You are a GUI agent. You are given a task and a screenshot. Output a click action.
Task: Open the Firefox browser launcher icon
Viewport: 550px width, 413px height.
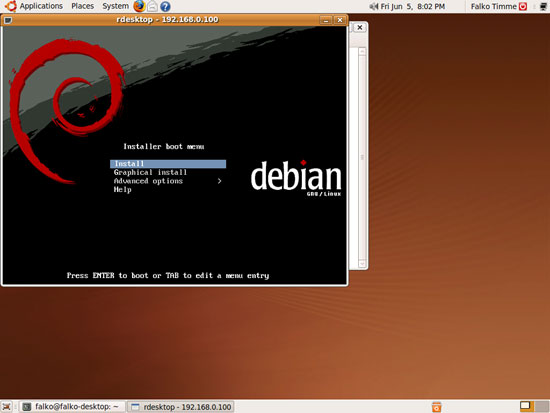[139, 6]
